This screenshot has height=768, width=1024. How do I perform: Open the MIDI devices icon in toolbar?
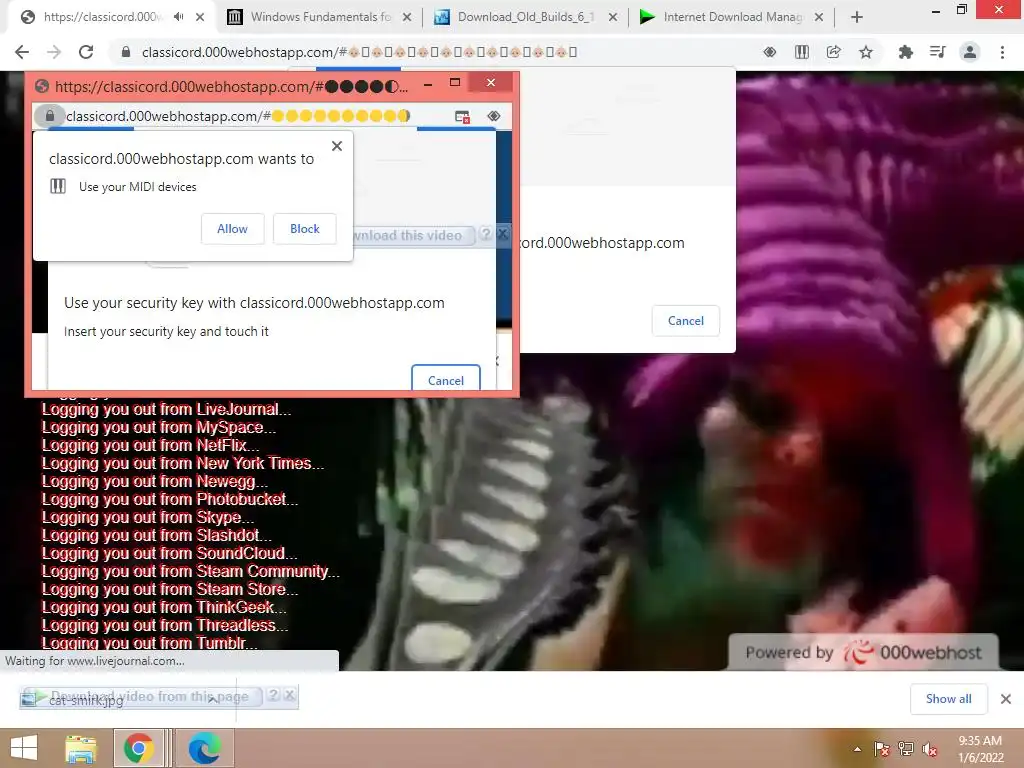click(x=802, y=52)
